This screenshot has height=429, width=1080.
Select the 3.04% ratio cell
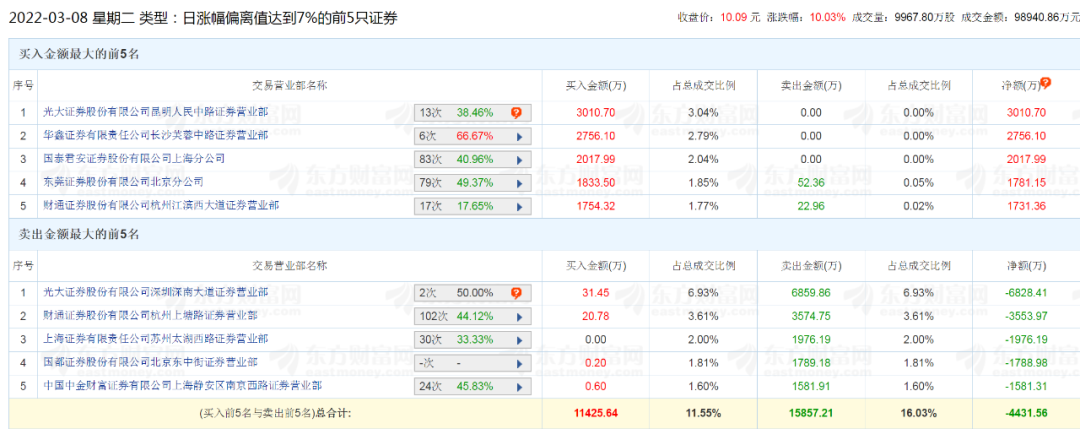pos(703,112)
